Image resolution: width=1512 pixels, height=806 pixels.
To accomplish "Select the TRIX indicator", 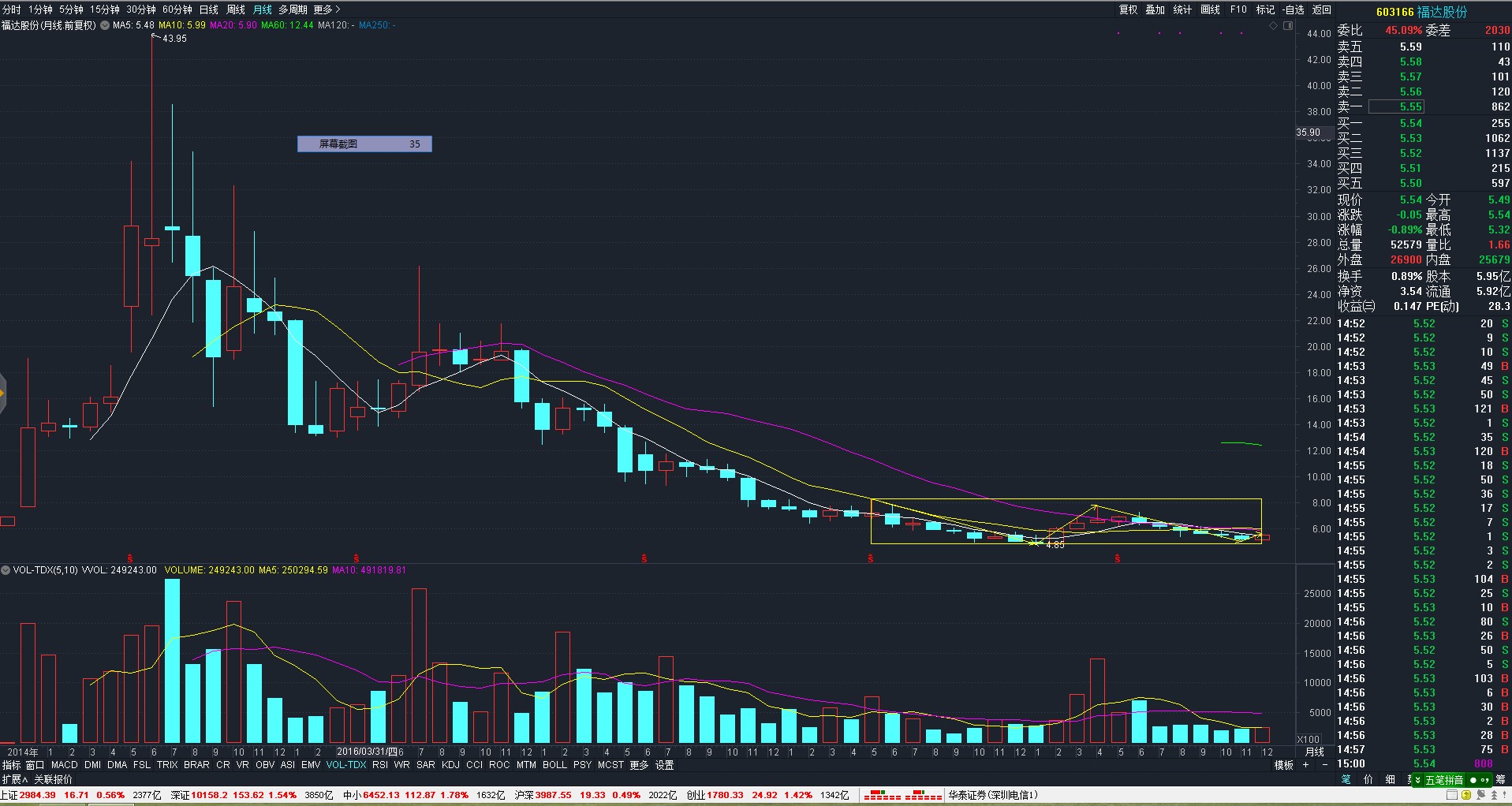I will click(x=167, y=765).
